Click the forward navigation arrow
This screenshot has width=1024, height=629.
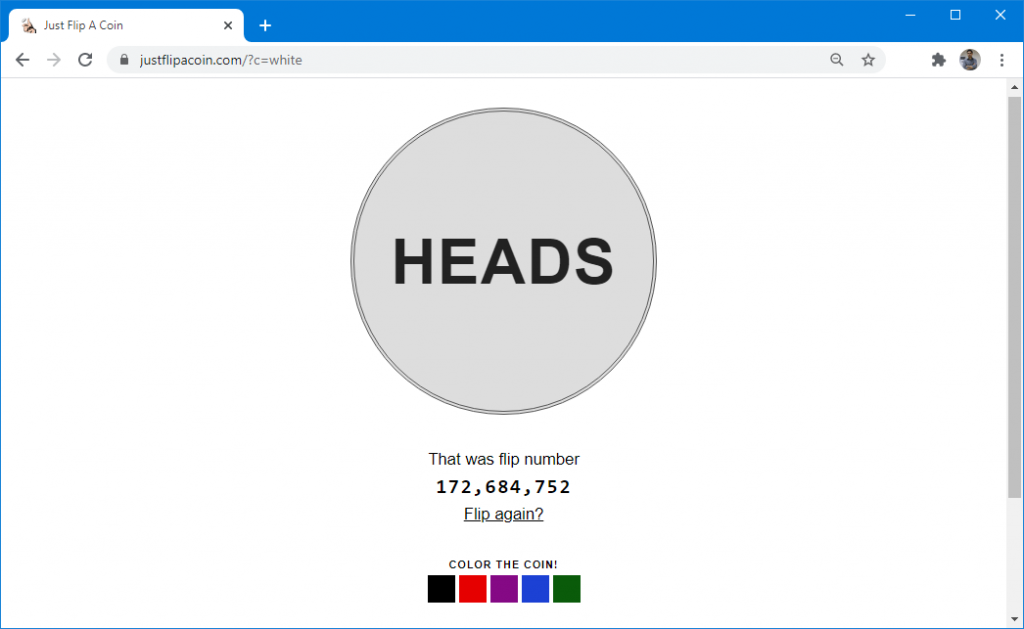pos(53,59)
